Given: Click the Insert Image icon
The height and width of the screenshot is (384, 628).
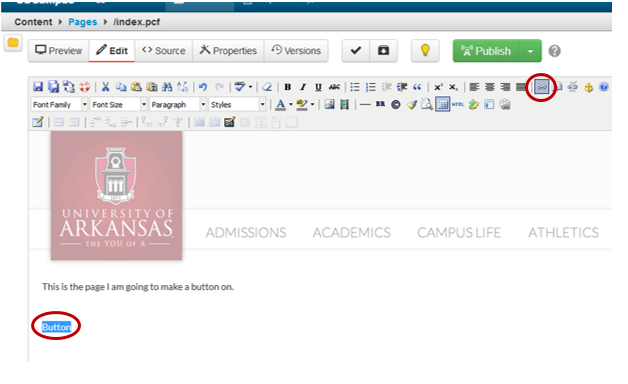Looking at the screenshot, I should tap(329, 105).
